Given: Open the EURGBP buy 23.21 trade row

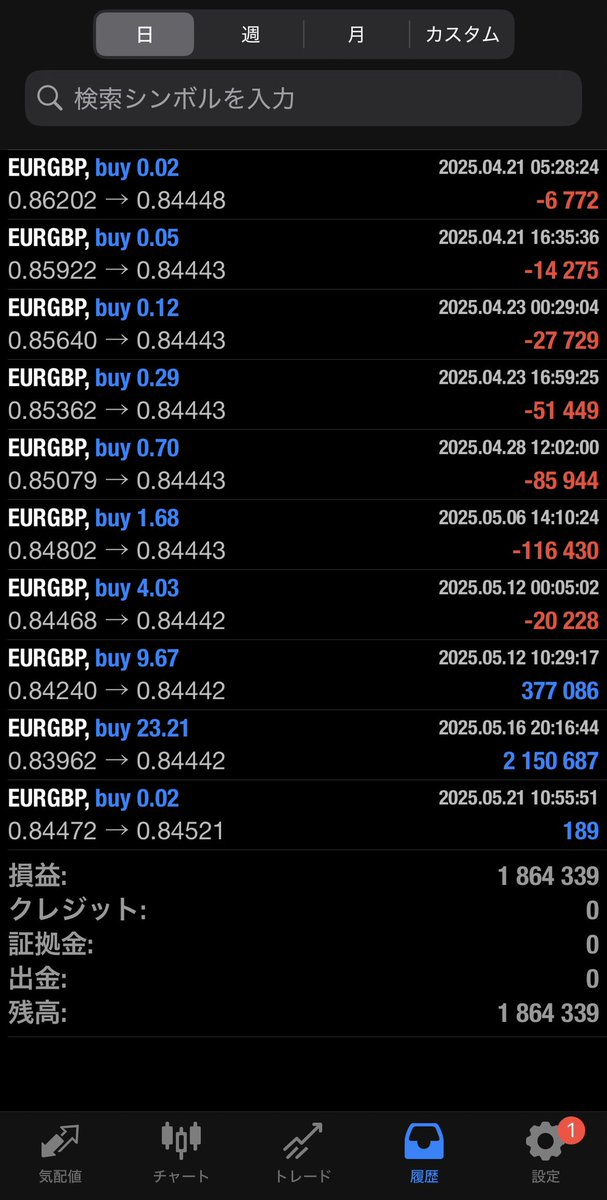Looking at the screenshot, I should pos(303,745).
